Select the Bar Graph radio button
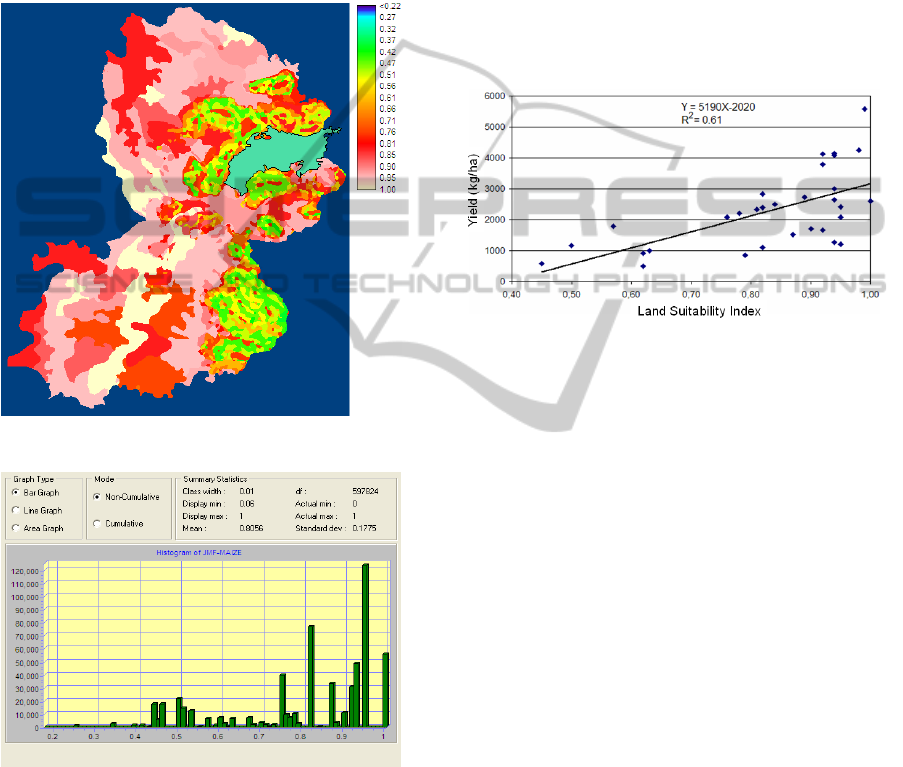The height and width of the screenshot is (767, 903). point(16,493)
